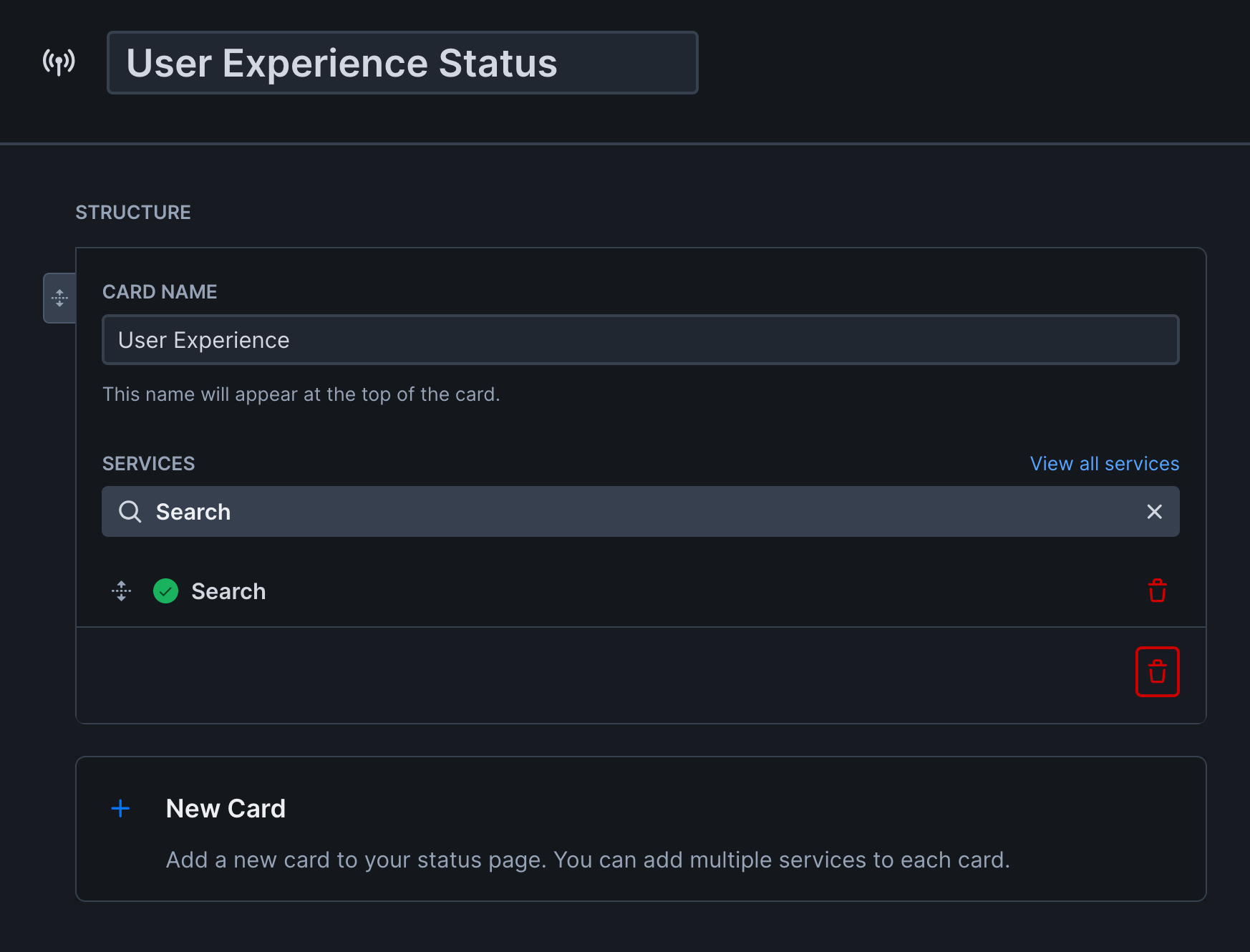Open the View all services list
The height and width of the screenshot is (952, 1250).
1103,463
